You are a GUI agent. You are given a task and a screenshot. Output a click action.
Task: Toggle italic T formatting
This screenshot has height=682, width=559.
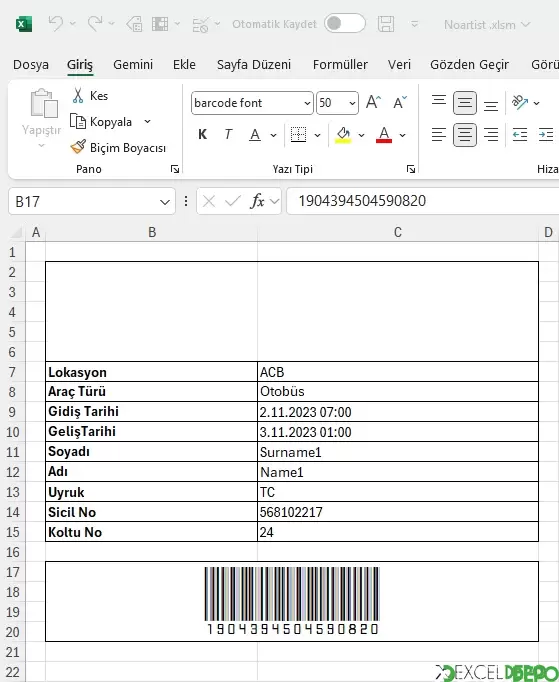tap(228, 135)
